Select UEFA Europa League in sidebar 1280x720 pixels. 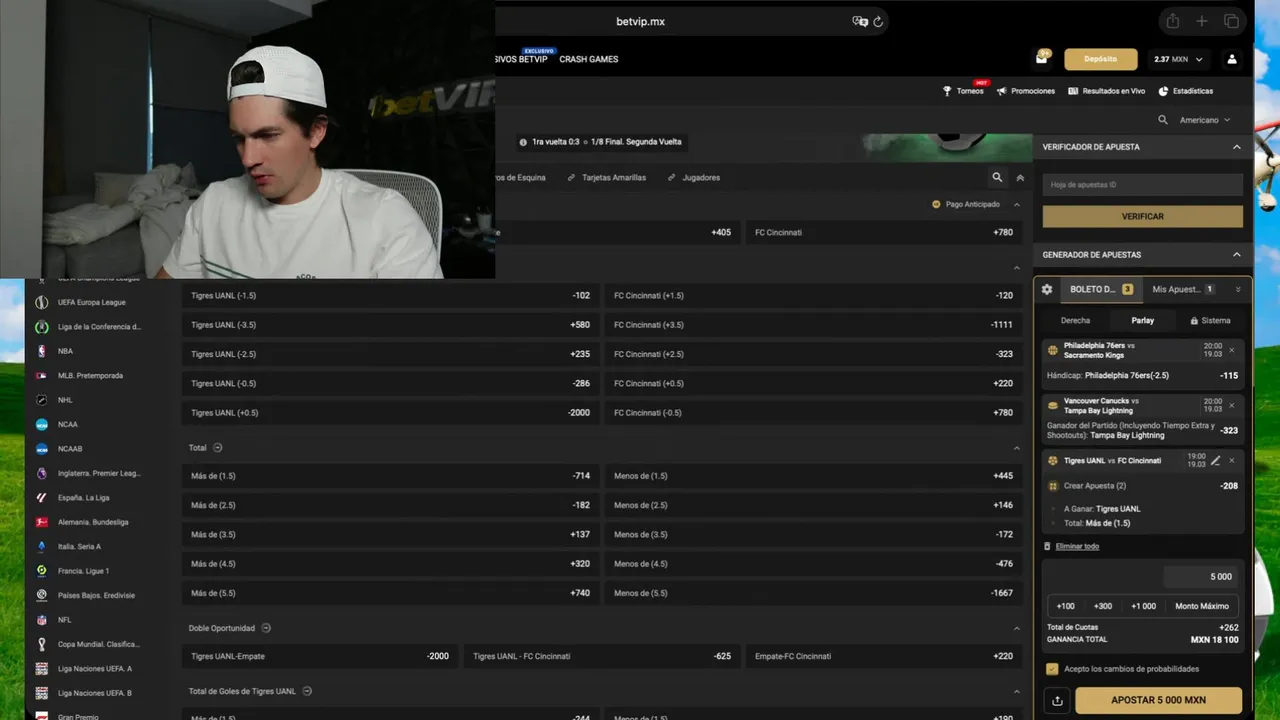click(90, 302)
